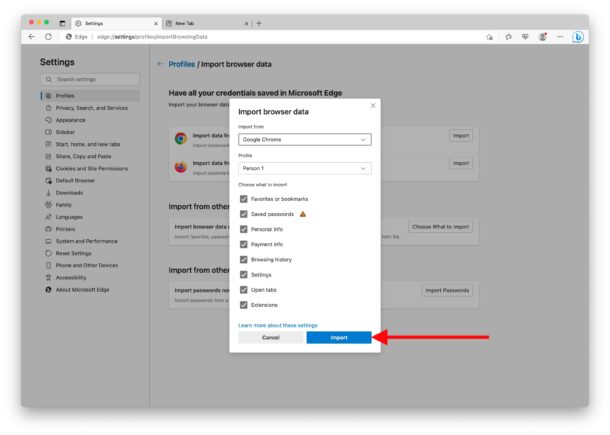This screenshot has width=610, height=435.
Task: Disable the Extensions checkbox
Action: pyautogui.click(x=244, y=304)
